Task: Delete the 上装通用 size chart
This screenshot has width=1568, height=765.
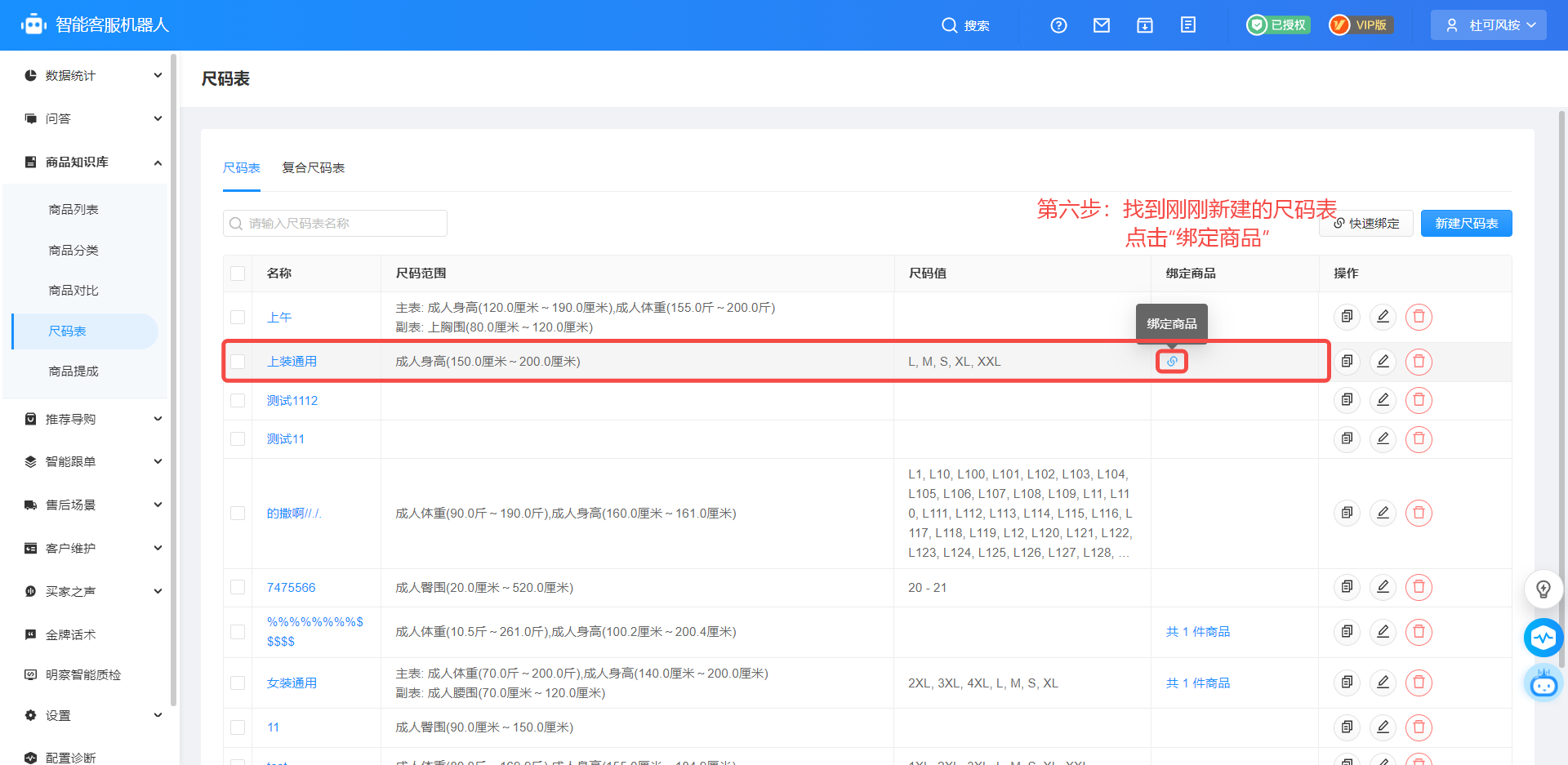Action: (x=1419, y=361)
